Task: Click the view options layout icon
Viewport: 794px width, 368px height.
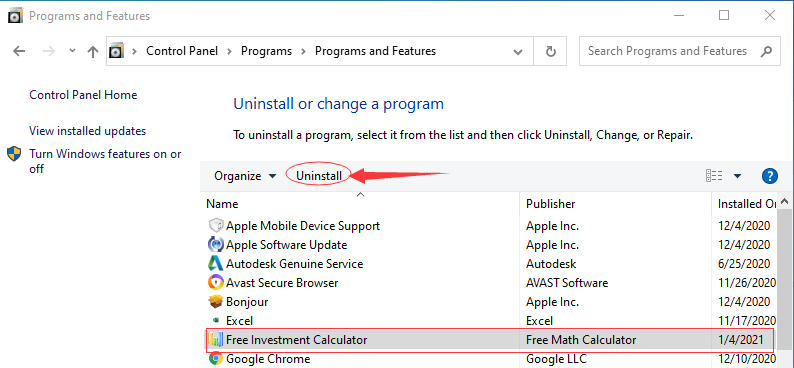Action: pyautogui.click(x=714, y=176)
